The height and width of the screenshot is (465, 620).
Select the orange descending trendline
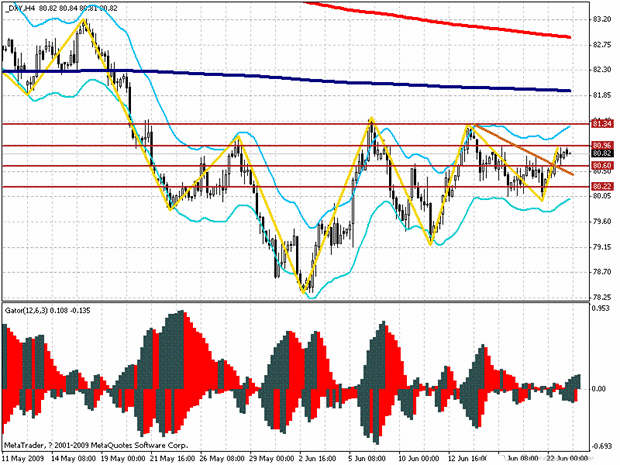524,150
